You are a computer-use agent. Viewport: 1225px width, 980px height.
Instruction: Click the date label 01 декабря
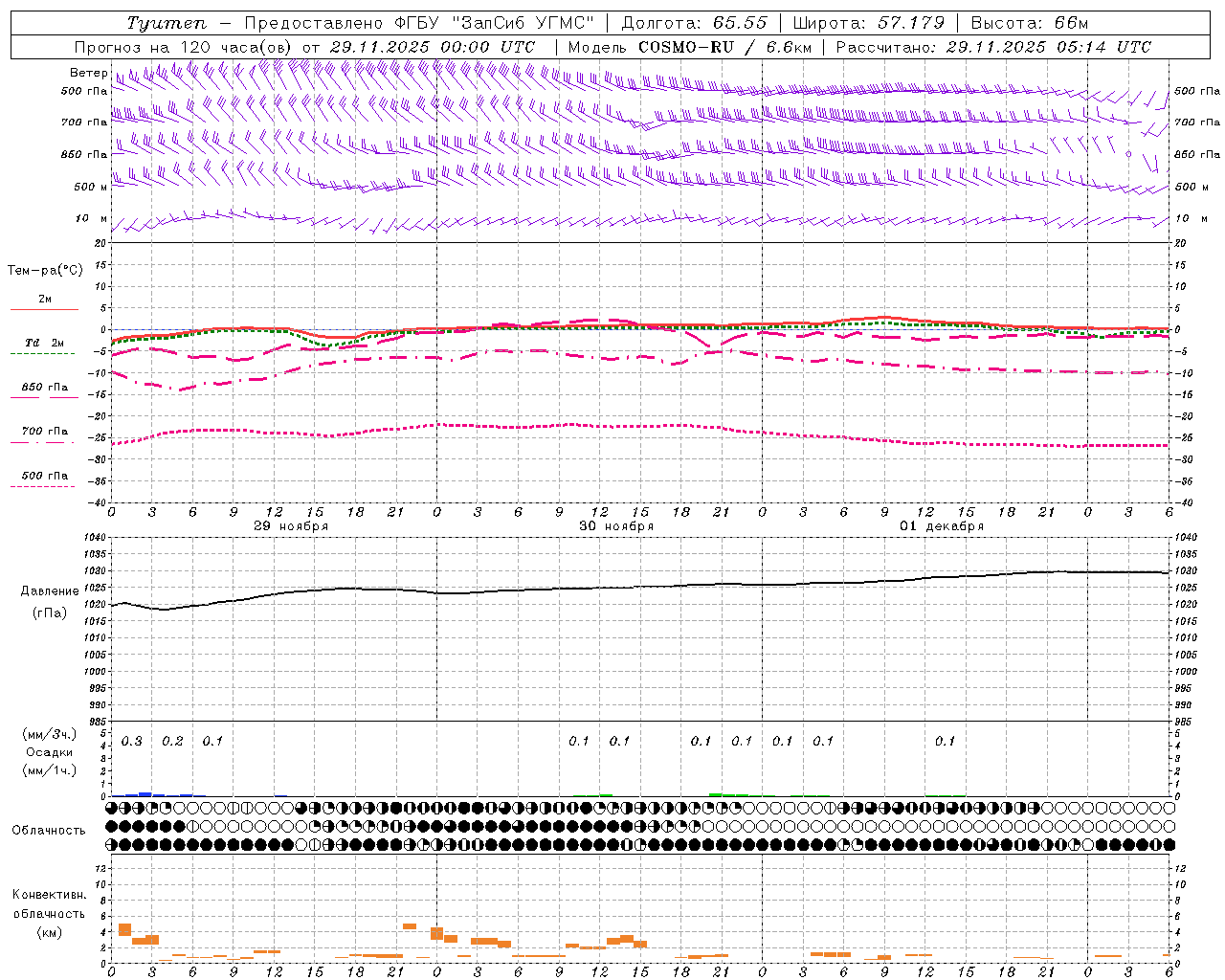tap(942, 526)
